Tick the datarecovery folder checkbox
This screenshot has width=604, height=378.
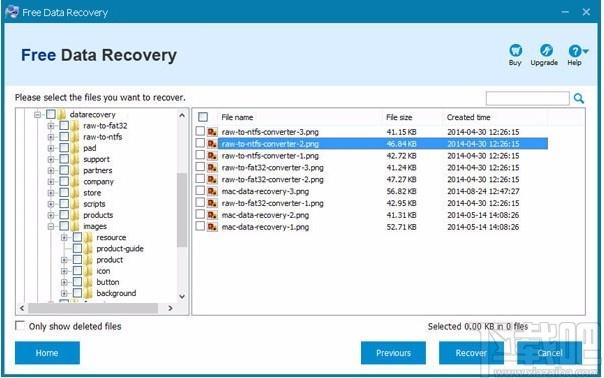pos(51,114)
